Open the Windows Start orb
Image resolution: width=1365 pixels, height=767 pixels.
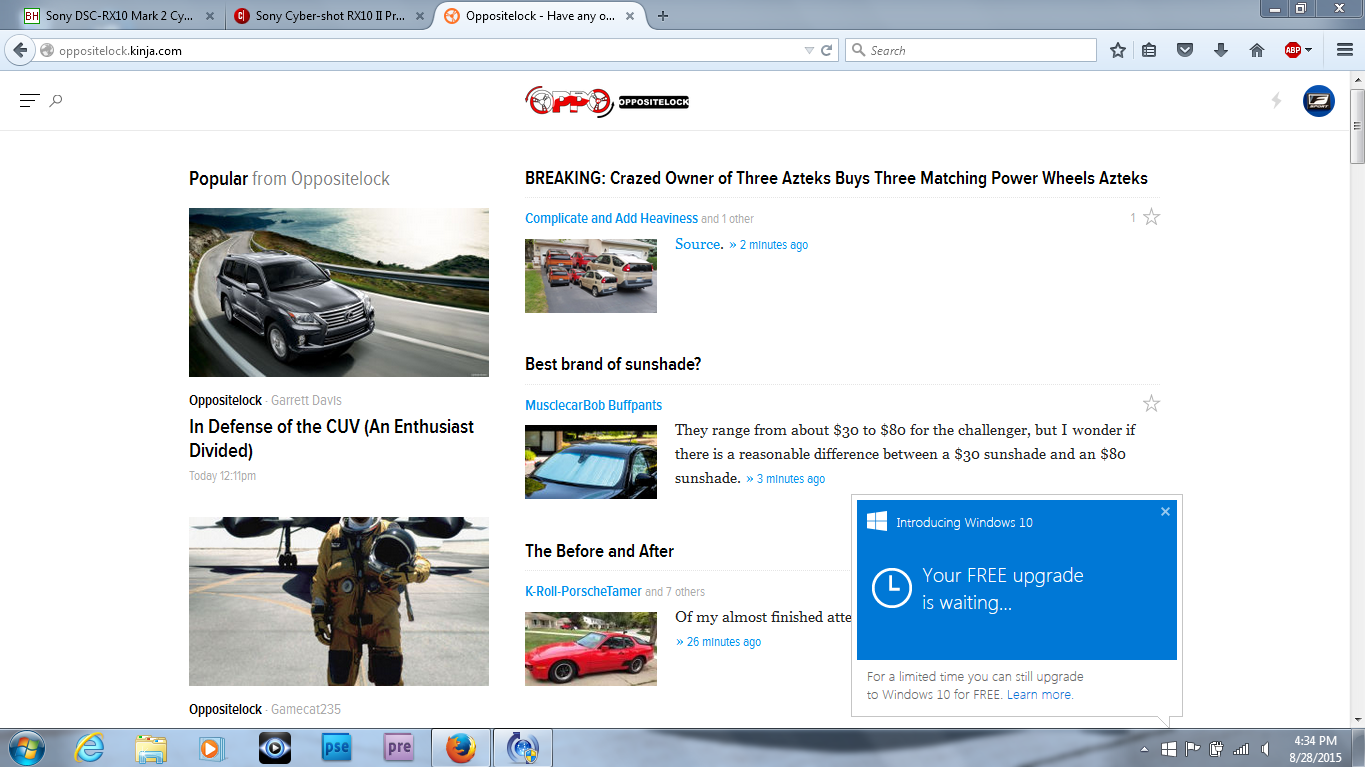click(26, 748)
